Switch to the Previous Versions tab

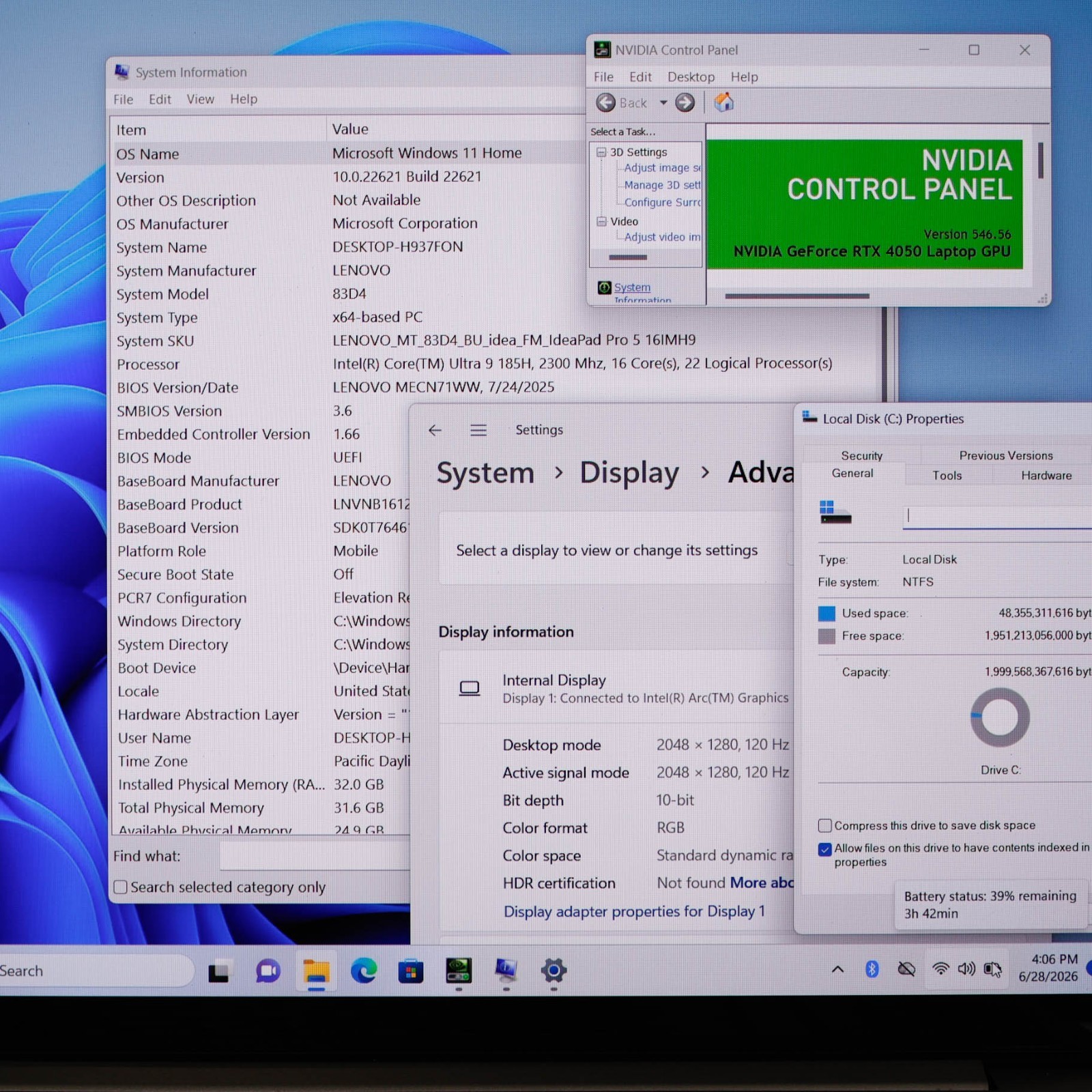(x=1005, y=456)
